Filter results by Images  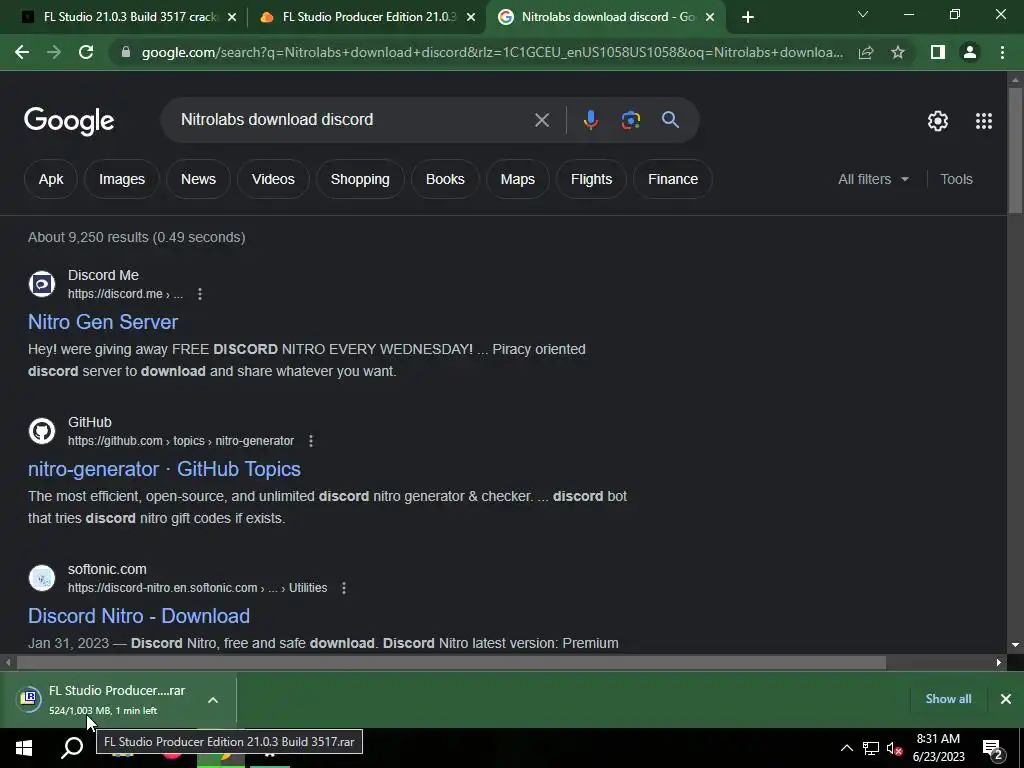(122, 179)
